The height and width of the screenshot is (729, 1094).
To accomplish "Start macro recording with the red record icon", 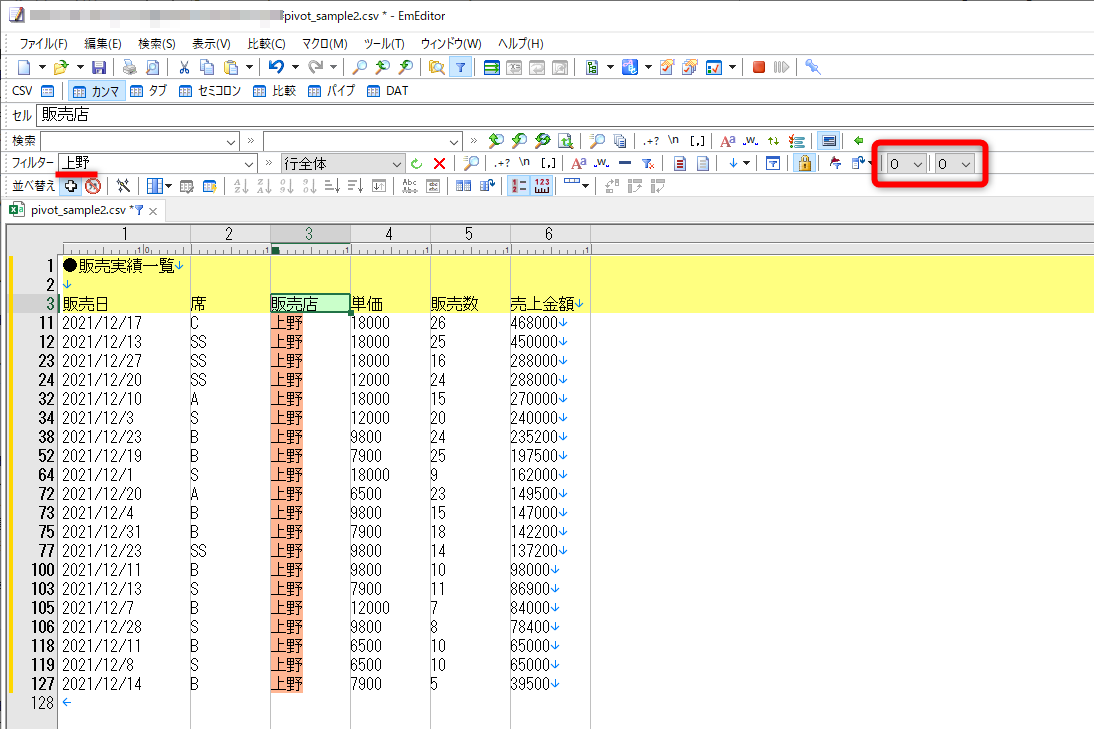I will (759, 67).
